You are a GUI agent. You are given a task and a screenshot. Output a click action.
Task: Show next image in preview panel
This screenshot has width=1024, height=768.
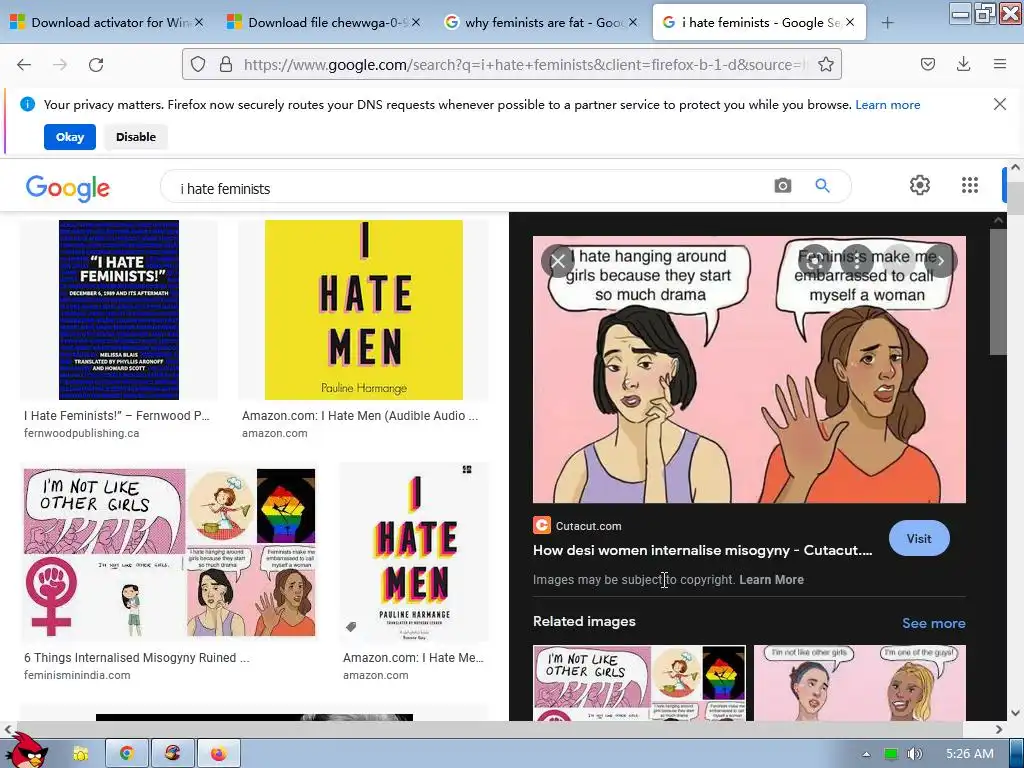coord(941,261)
